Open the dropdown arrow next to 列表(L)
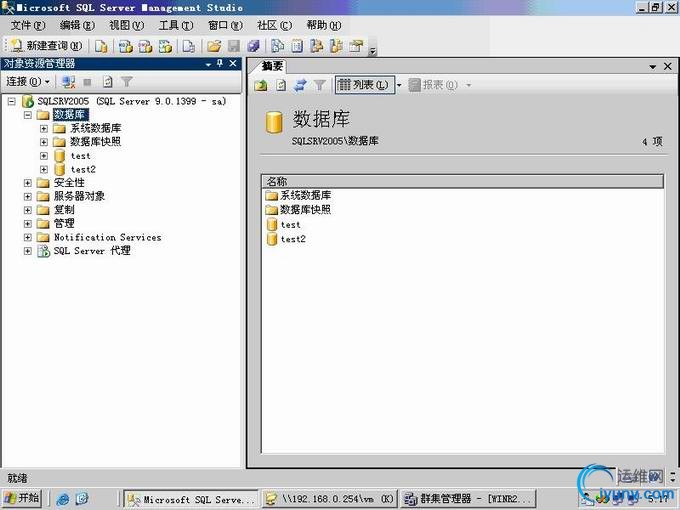This screenshot has height=510, width=680. tap(399, 85)
